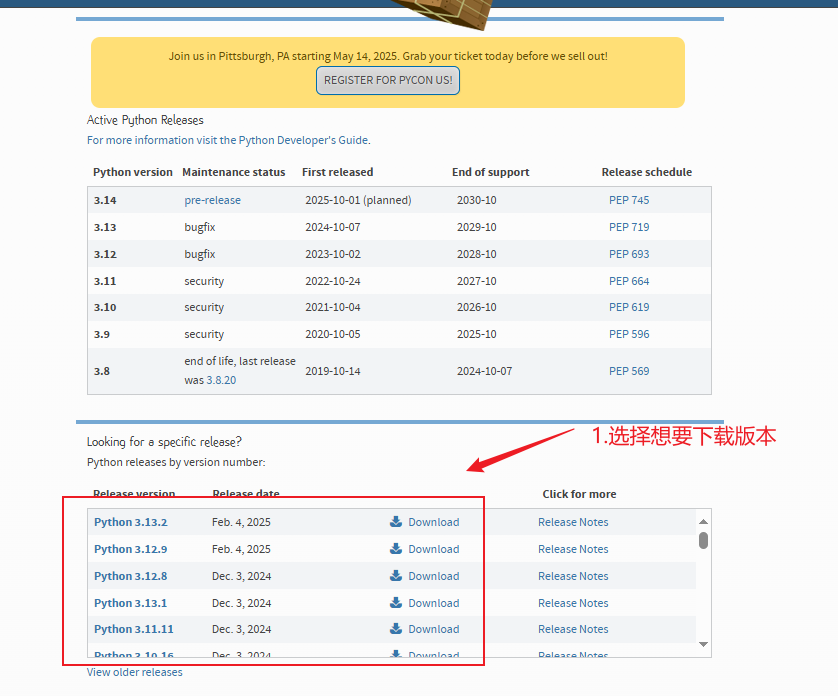Viewport: 838px width, 696px height.
Task: Select the 3.14 version cell
Action: click(105, 200)
